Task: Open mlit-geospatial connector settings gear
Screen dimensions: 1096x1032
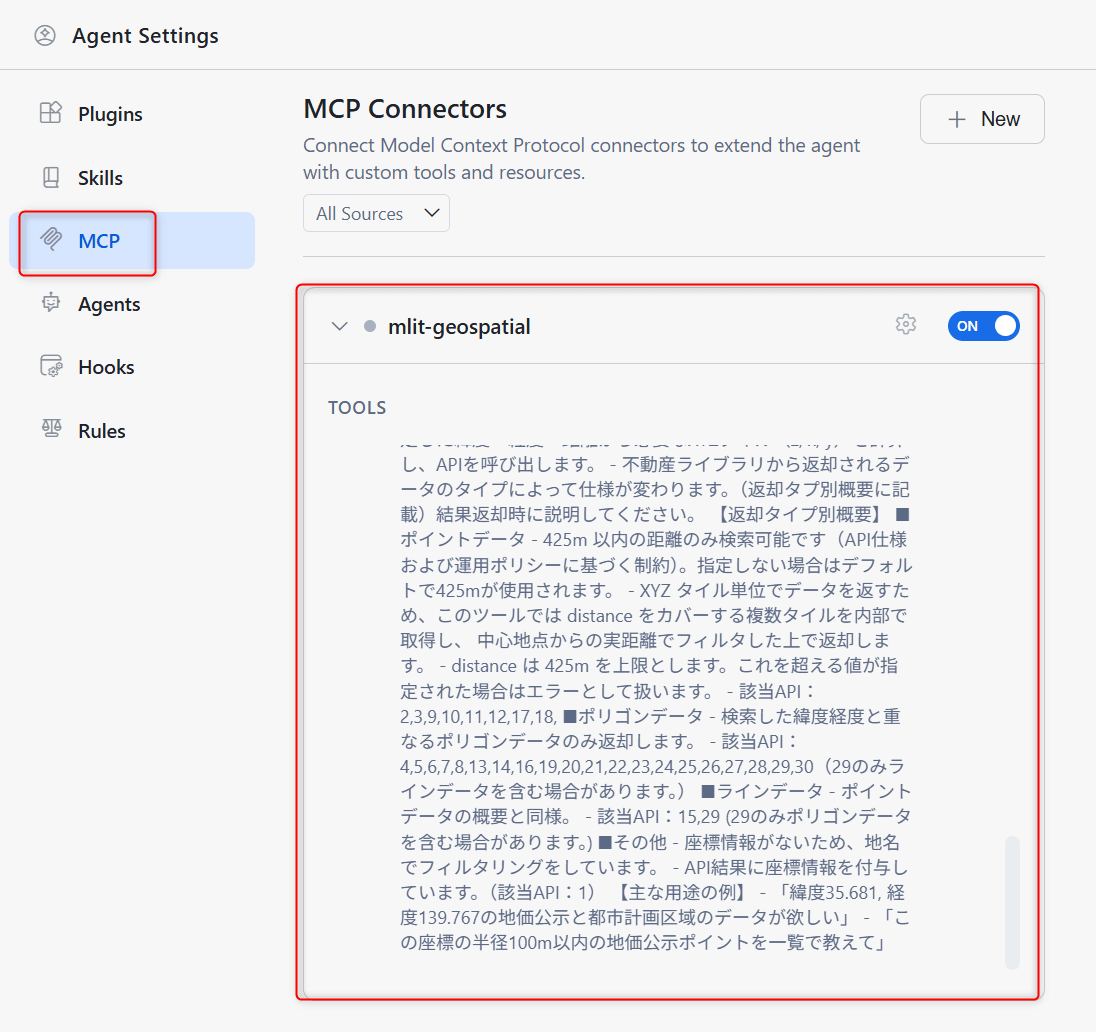Action: 906,324
